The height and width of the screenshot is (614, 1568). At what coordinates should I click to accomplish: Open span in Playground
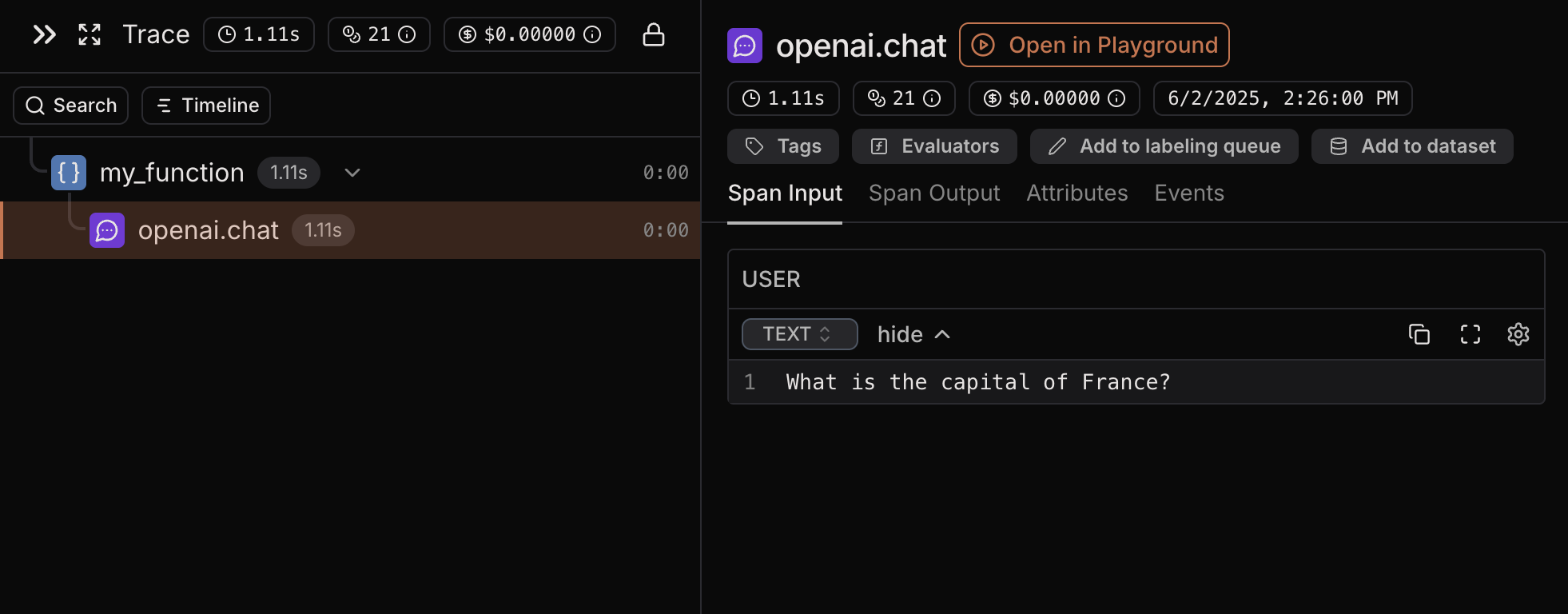[x=1094, y=45]
